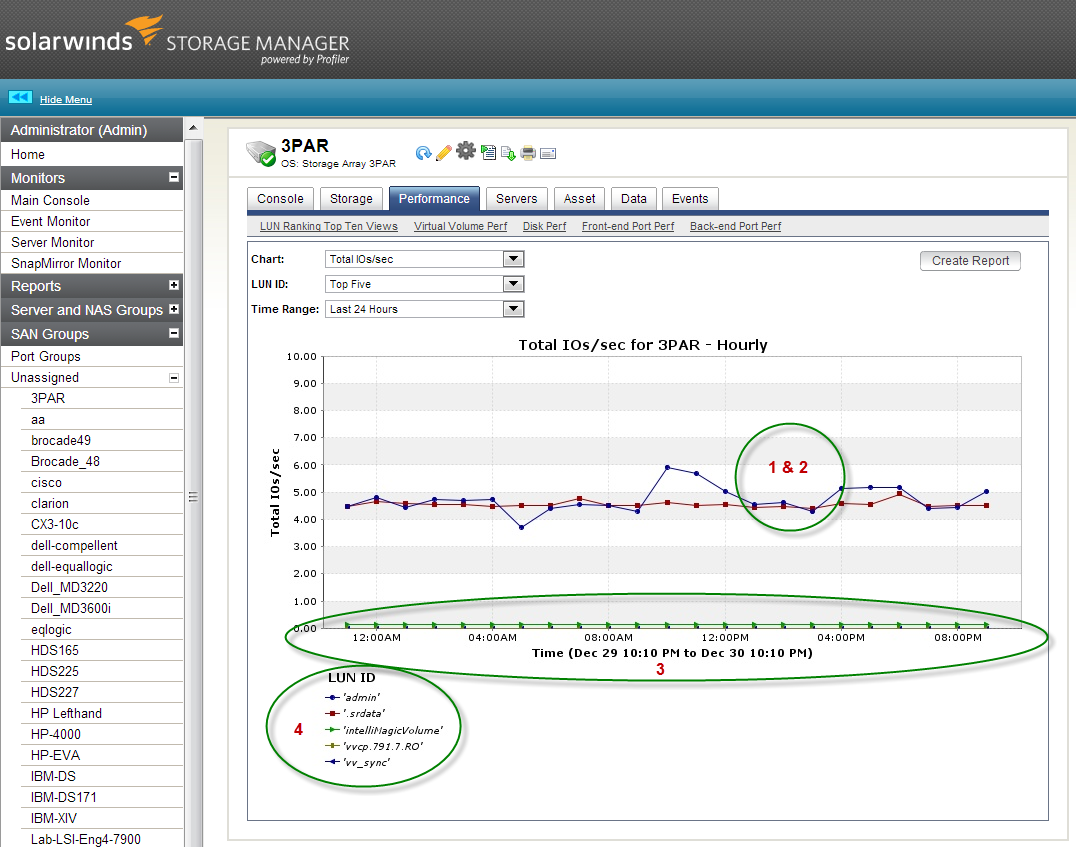Click the Create Report button

970,261
